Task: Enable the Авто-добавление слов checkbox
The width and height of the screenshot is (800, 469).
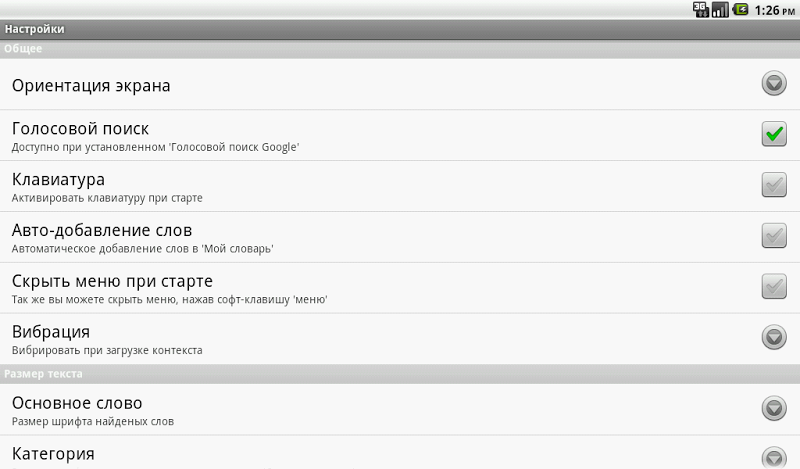Action: coord(774,236)
